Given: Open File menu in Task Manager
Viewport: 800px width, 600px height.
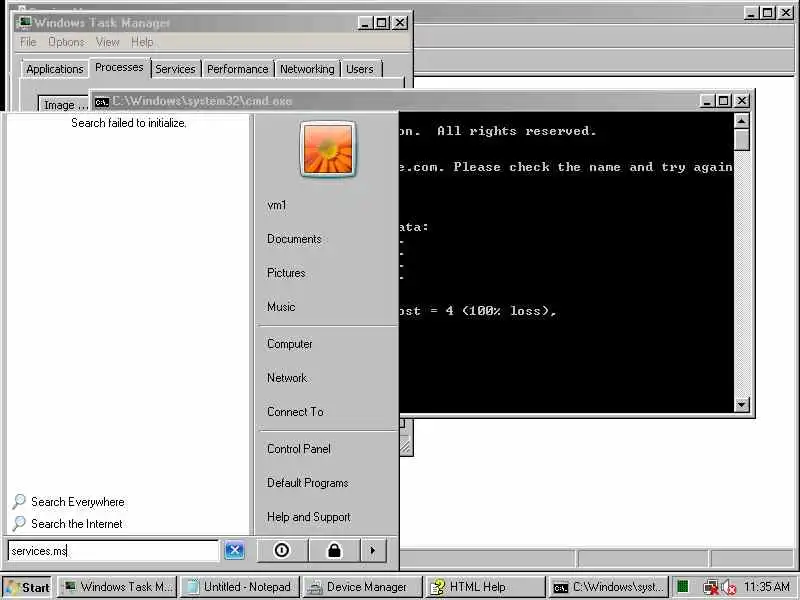Looking at the screenshot, I should [x=28, y=42].
